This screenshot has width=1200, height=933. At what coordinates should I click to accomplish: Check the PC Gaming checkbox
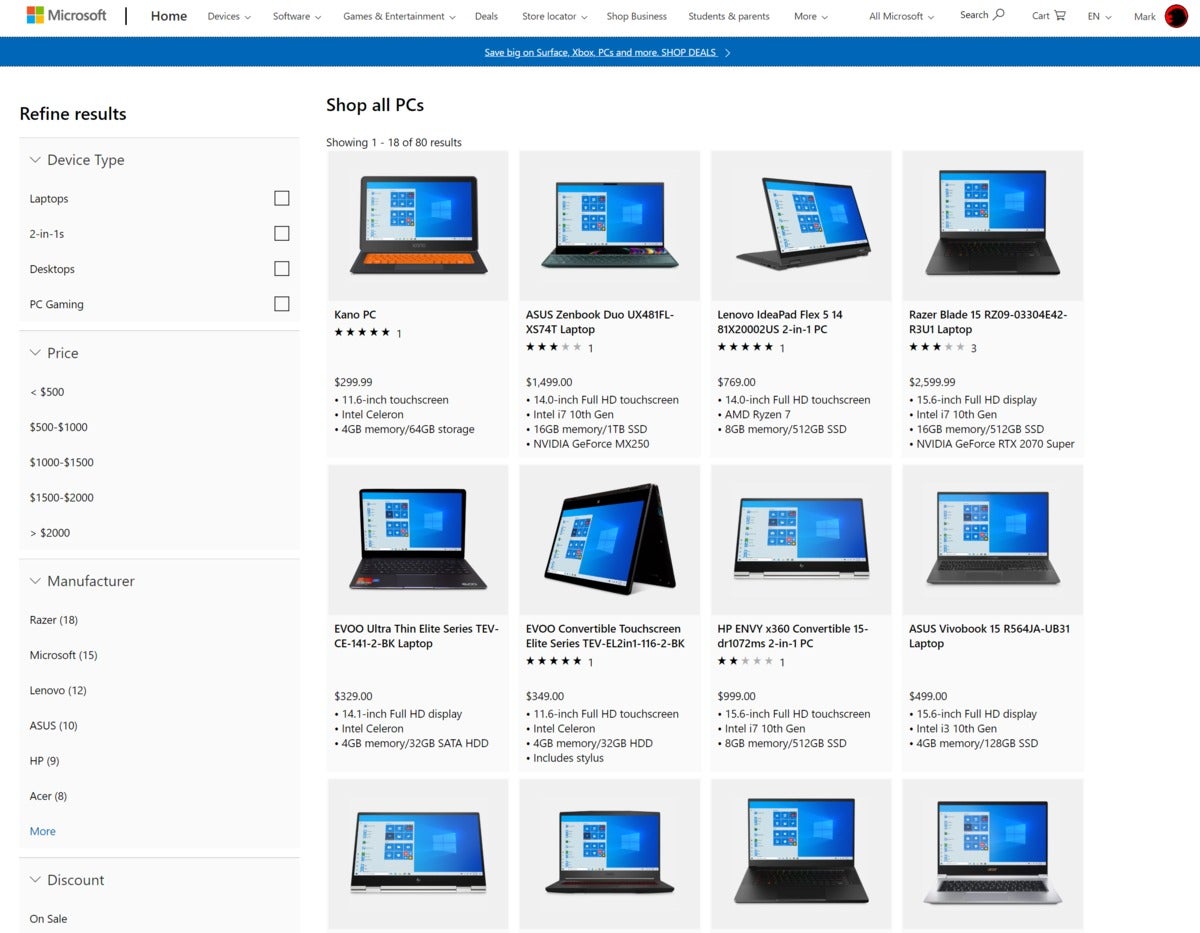[282, 304]
